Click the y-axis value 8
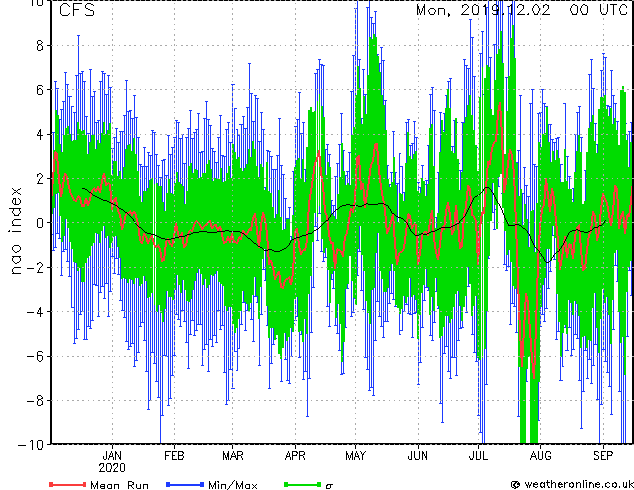 point(40,46)
